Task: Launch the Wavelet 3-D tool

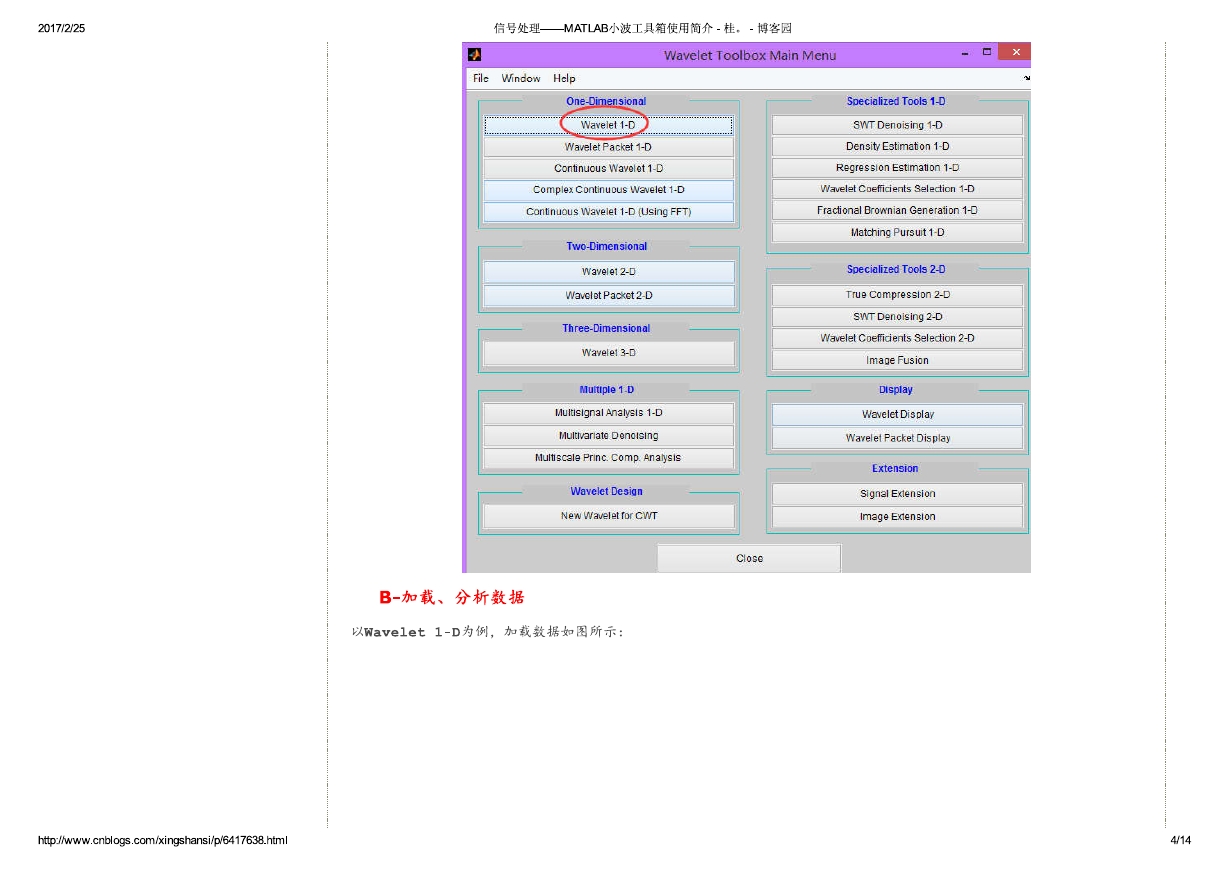Action: point(608,353)
